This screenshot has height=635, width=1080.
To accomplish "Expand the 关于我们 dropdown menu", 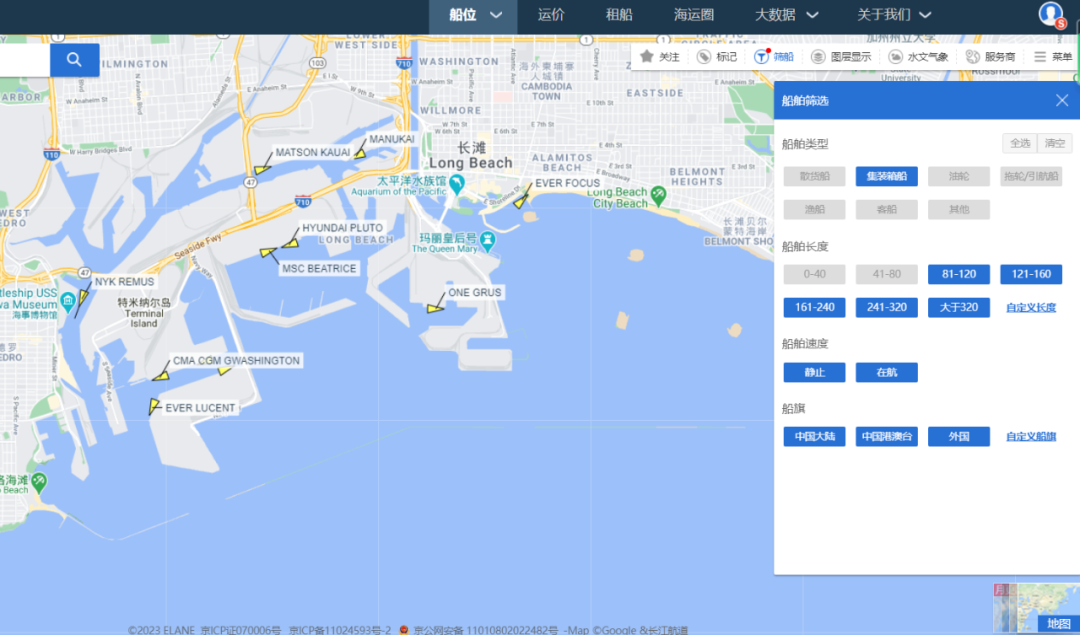I will click(x=894, y=14).
